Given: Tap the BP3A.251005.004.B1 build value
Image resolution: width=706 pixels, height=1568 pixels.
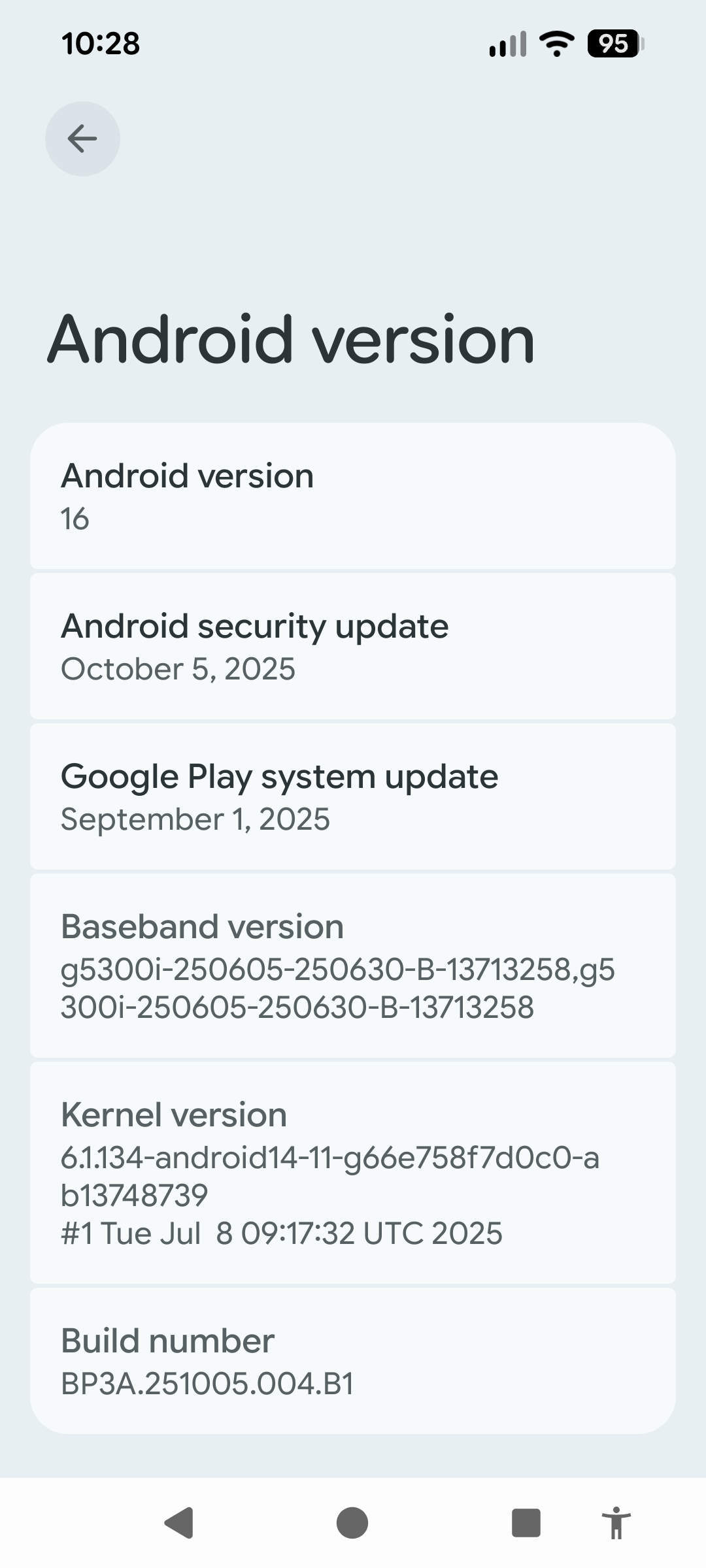Looking at the screenshot, I should tap(207, 1383).
